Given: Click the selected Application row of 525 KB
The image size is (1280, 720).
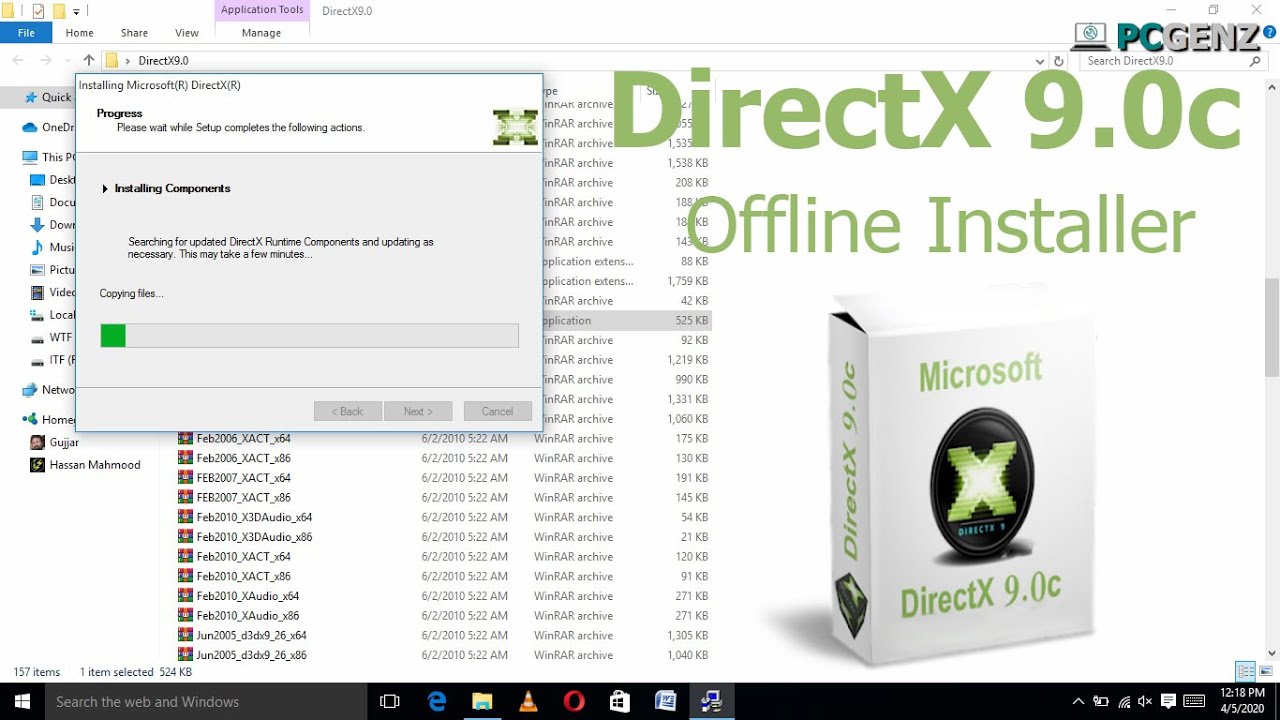Looking at the screenshot, I should pyautogui.click(x=627, y=320).
